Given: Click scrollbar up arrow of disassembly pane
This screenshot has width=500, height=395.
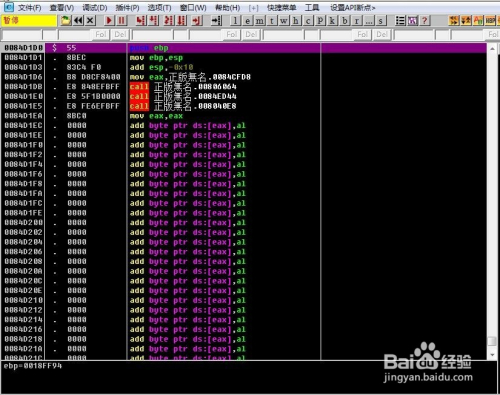Looking at the screenshot, I should pos(492,49).
